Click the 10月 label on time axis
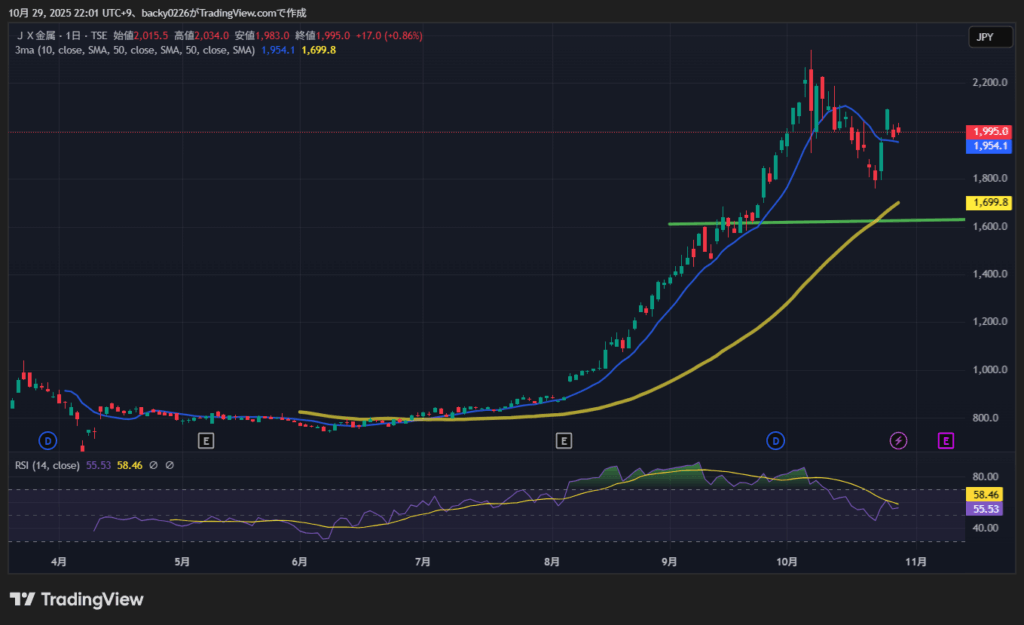 point(787,562)
